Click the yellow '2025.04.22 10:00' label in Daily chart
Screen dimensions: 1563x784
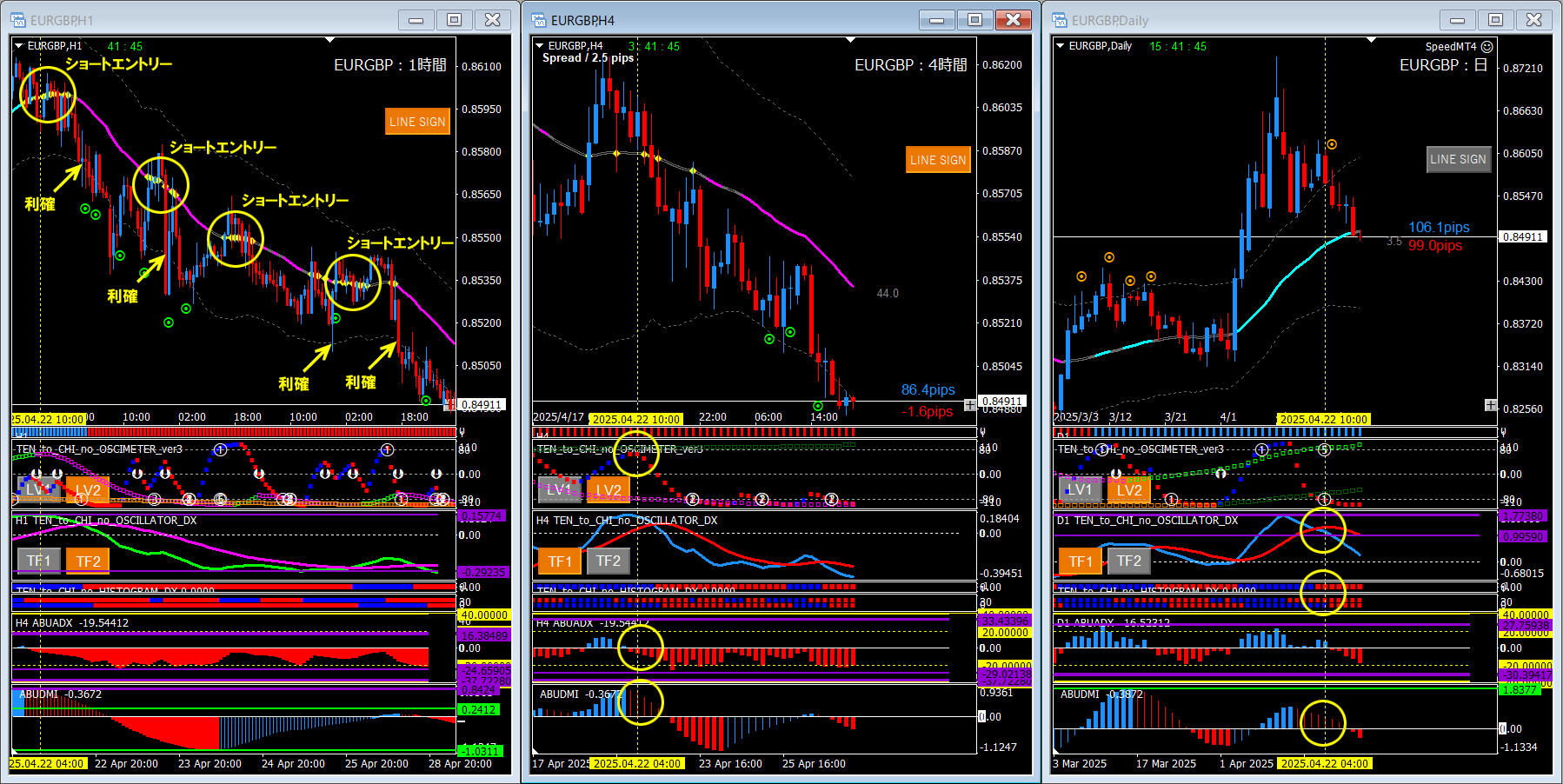point(1324,420)
